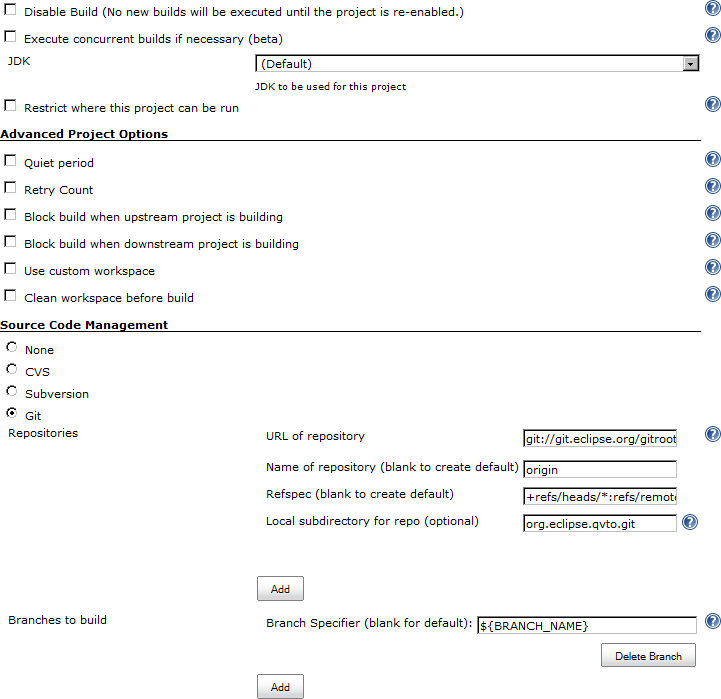Screen dimensions: 721x699
Task: Enable the Disable Build checkbox
Action: pos(10,9)
